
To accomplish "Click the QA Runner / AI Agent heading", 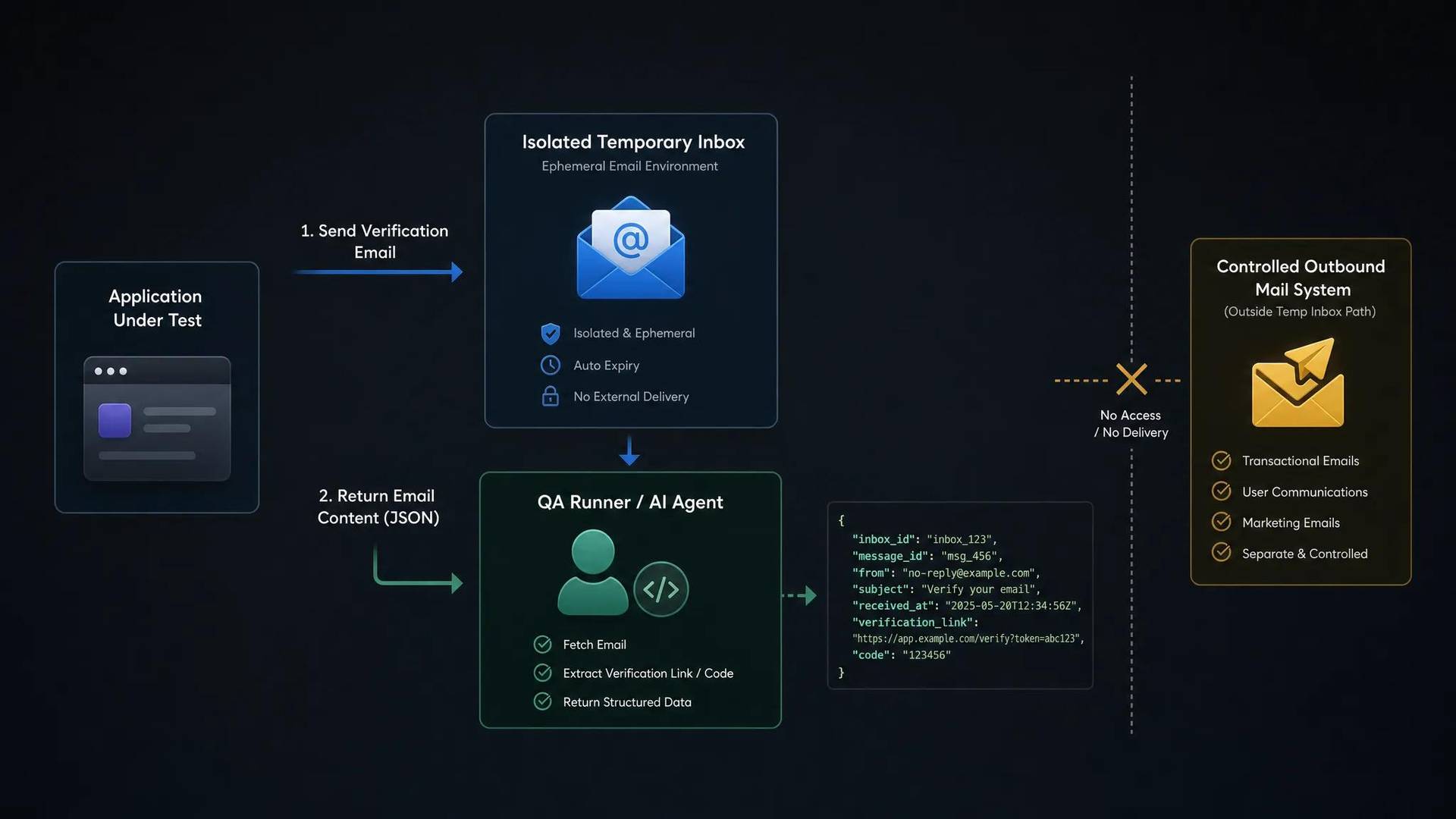I will point(630,502).
